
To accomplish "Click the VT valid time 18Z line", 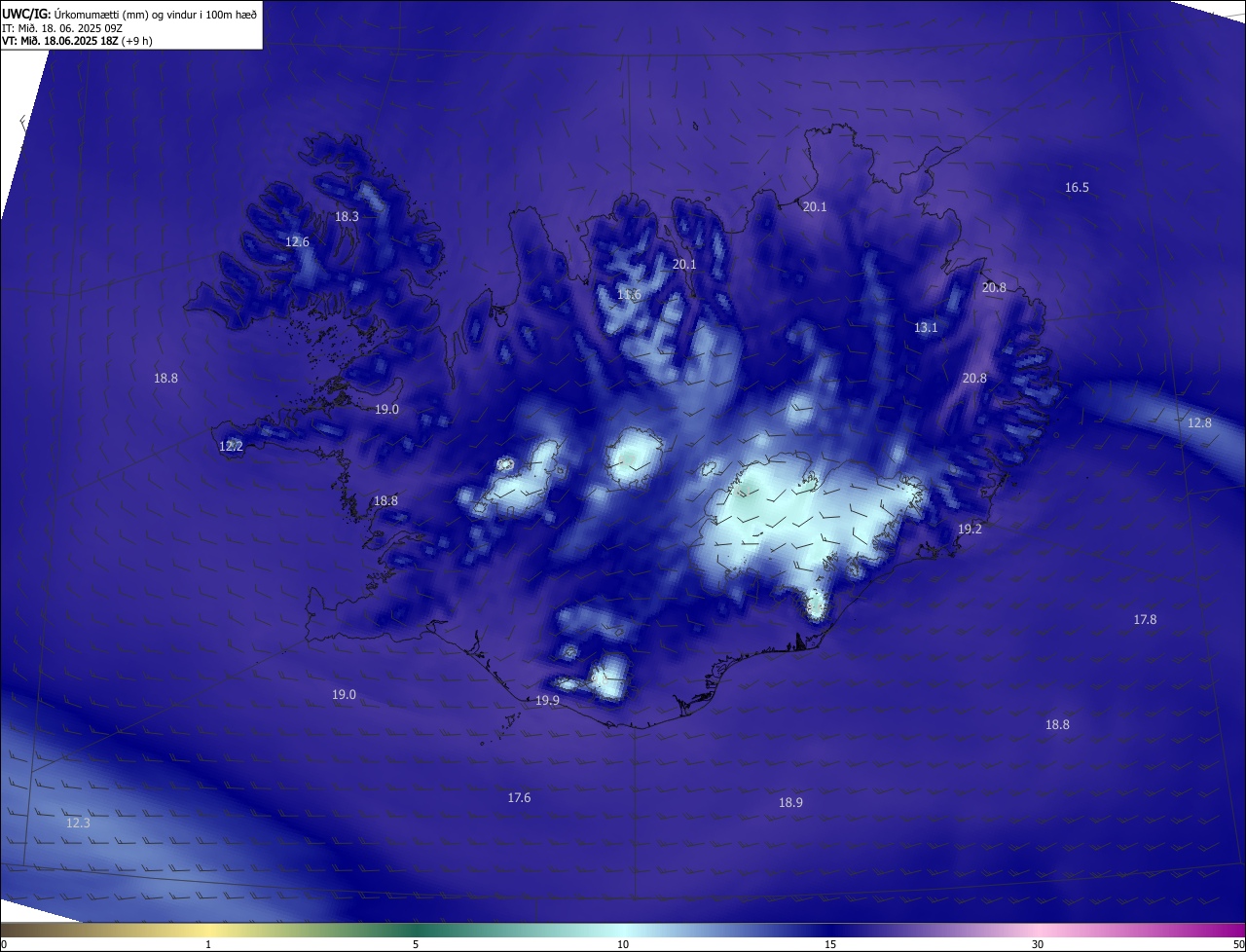I will pyautogui.click(x=77, y=41).
